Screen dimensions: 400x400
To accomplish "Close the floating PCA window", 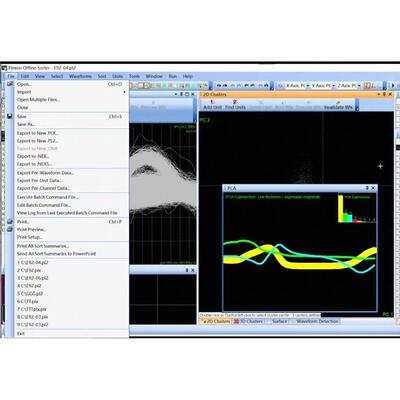I will [373, 188].
